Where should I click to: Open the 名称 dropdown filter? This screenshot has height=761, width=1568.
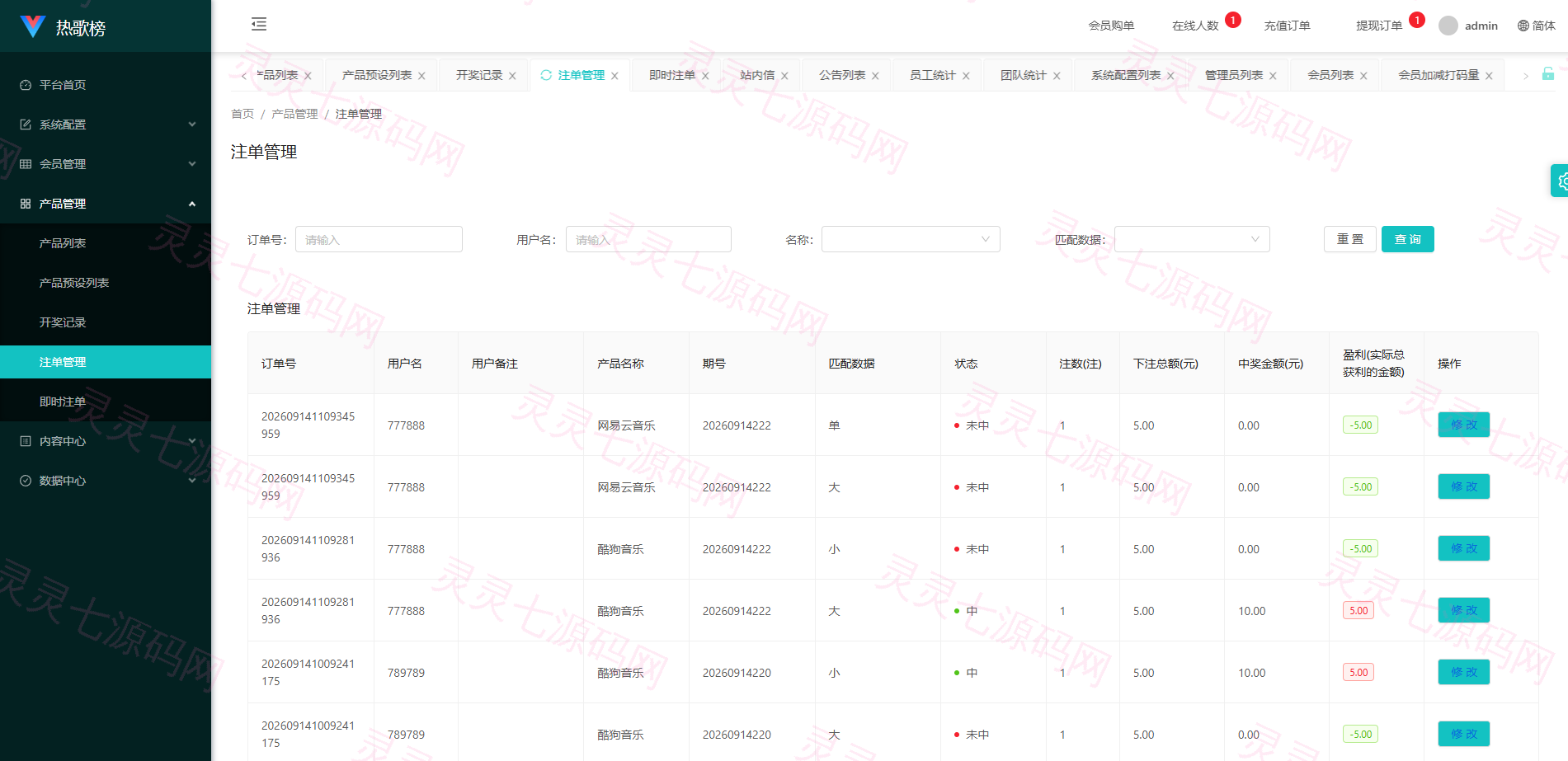pos(911,239)
